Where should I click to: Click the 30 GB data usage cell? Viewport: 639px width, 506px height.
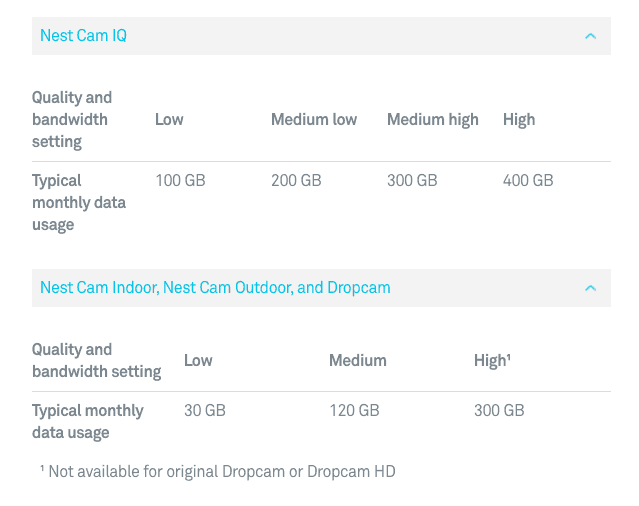[205, 411]
